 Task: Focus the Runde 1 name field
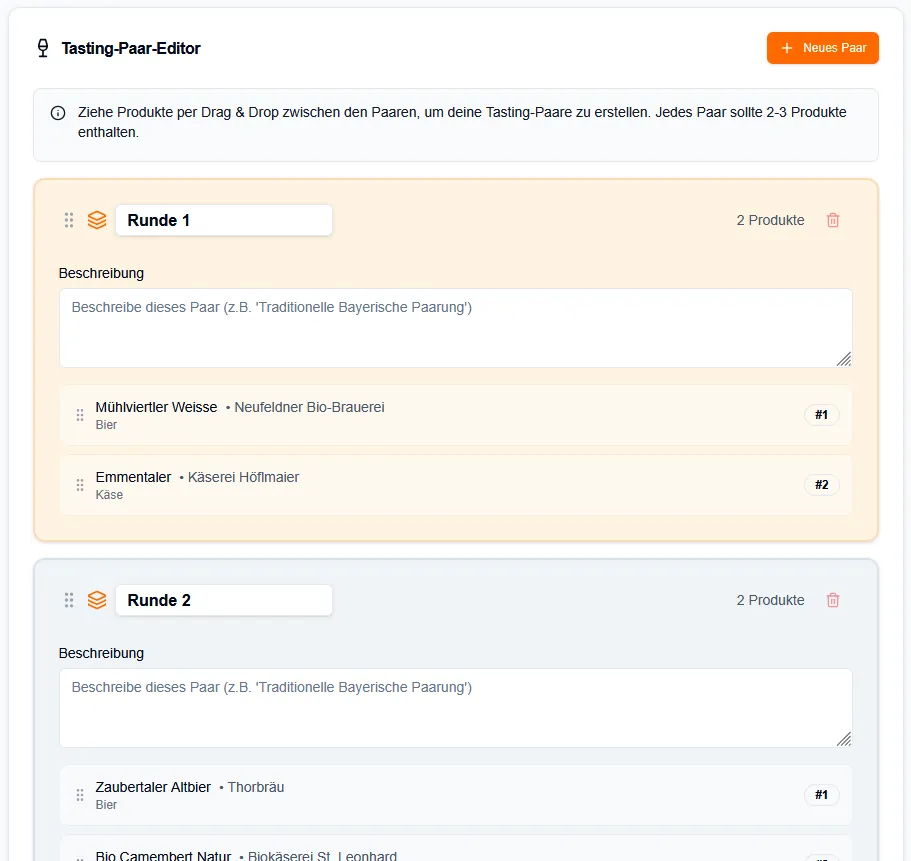(224, 220)
